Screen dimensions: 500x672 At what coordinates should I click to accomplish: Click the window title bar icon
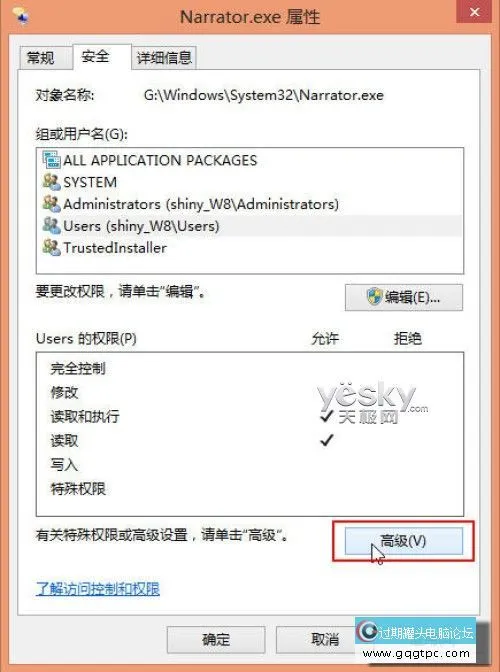click(x=21, y=16)
